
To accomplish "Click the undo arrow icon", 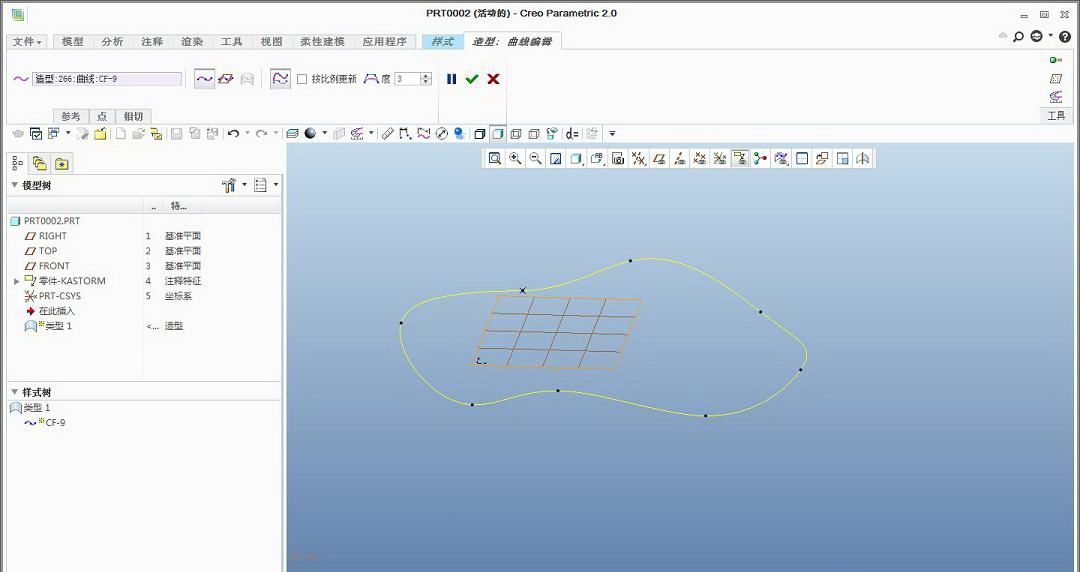I will click(233, 133).
